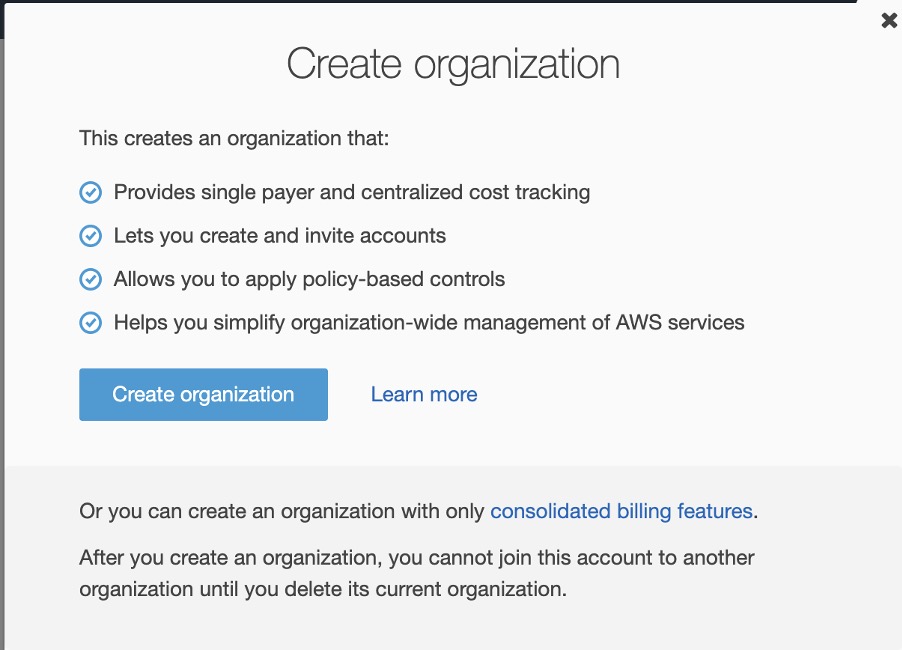Click the dimmed backdrop strip left of dialog
Screen dimensions: 902x650
pyautogui.click(x=2, y=300)
